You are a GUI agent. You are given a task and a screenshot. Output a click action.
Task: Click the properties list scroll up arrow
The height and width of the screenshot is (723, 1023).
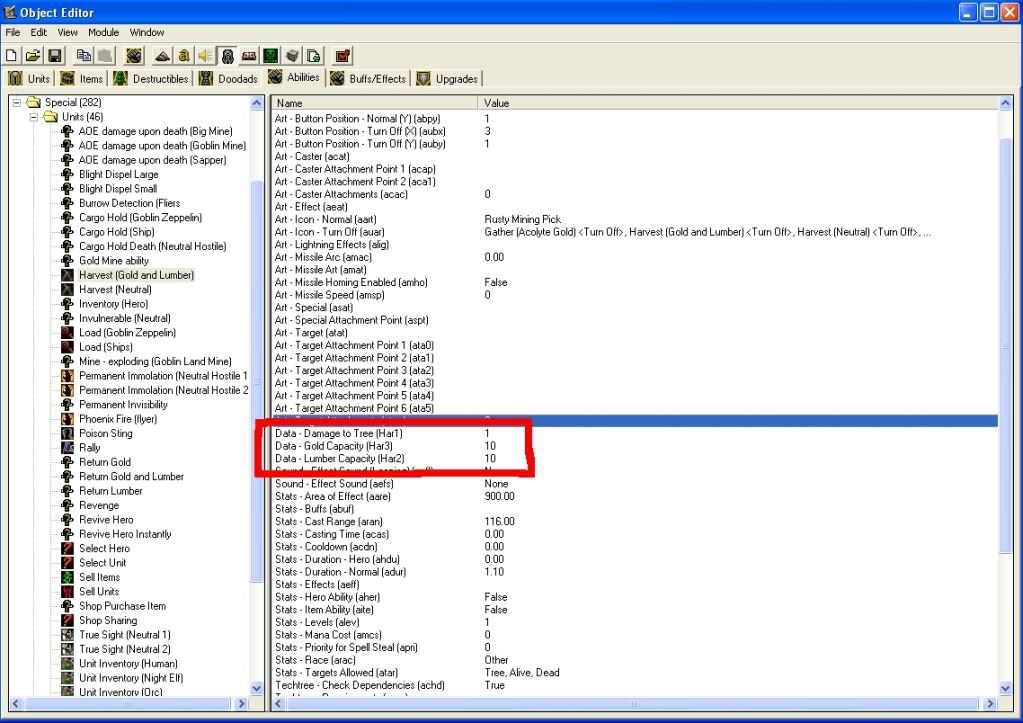coord(1005,103)
